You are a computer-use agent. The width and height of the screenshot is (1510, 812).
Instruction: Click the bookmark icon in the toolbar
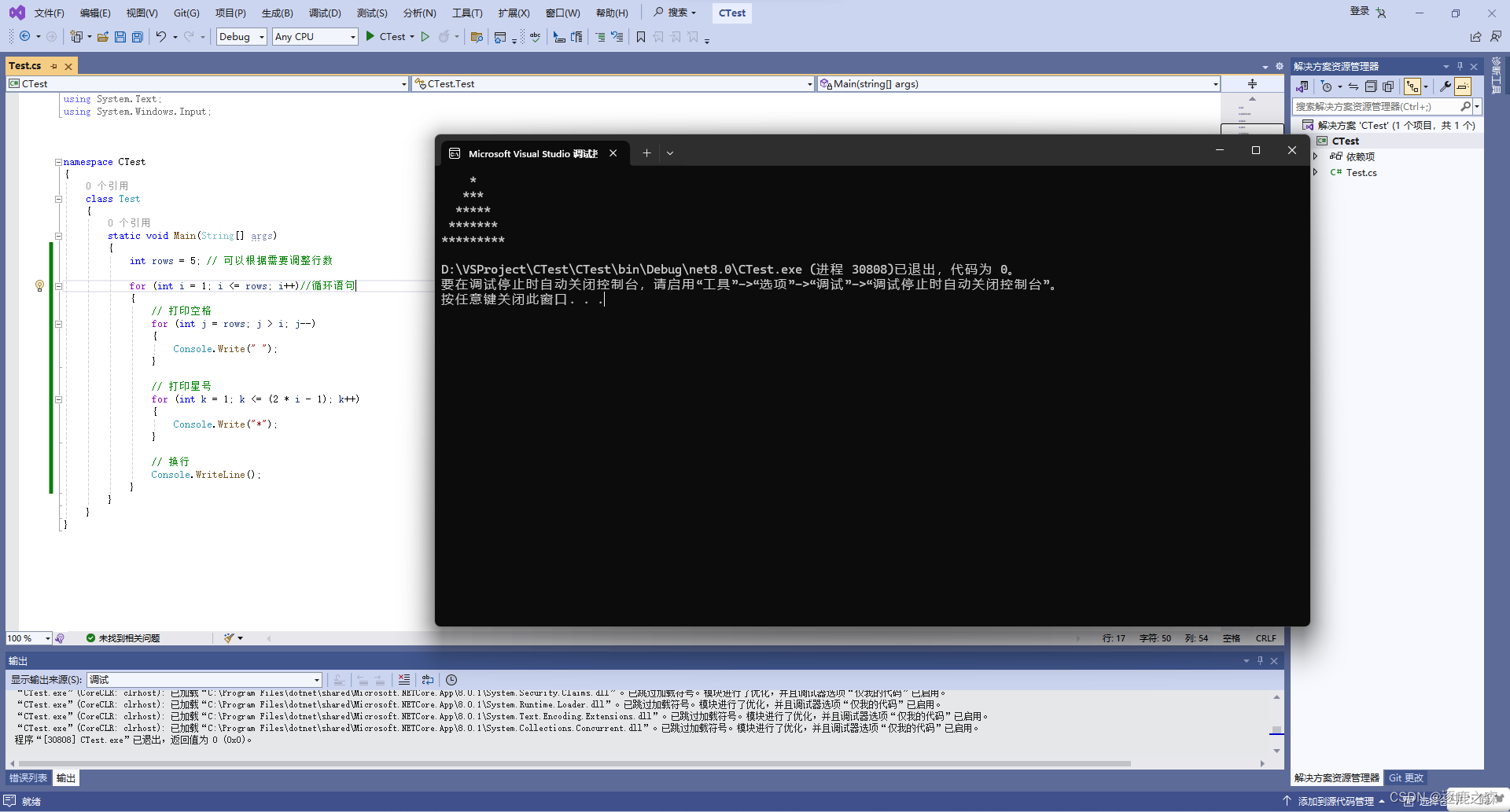(641, 37)
